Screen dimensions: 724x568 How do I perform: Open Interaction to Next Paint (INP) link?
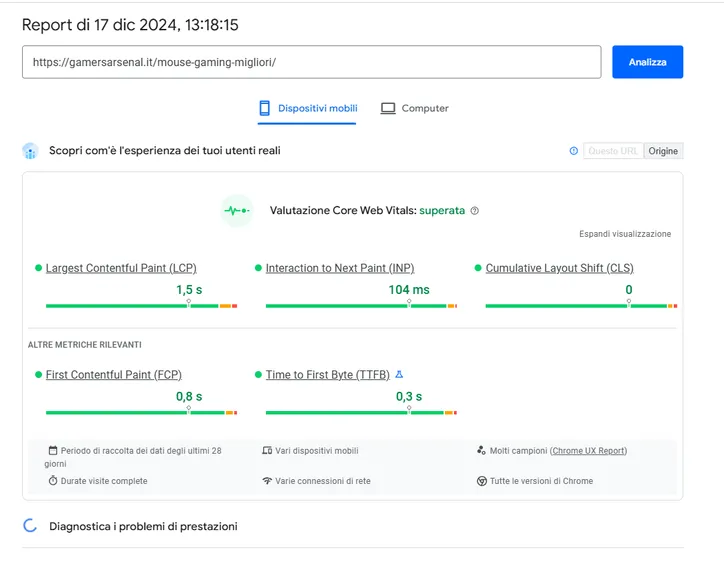tap(340, 268)
